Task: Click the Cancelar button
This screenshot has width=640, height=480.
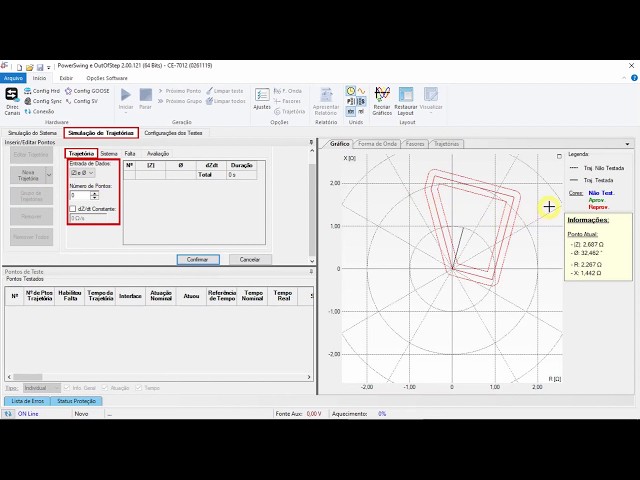Action: tap(250, 260)
